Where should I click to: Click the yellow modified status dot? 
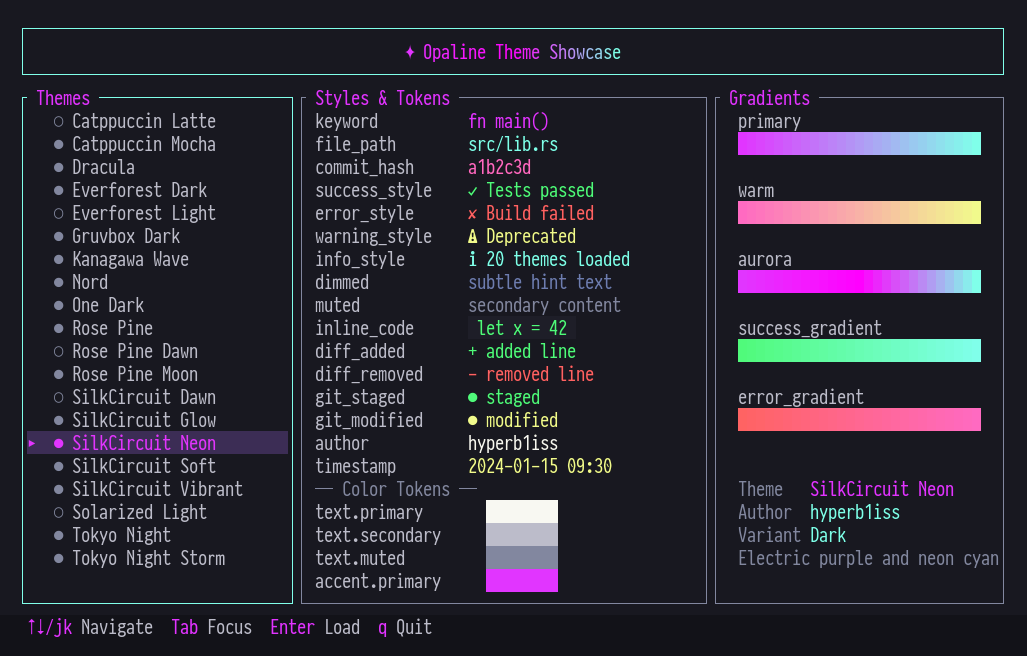(472, 420)
